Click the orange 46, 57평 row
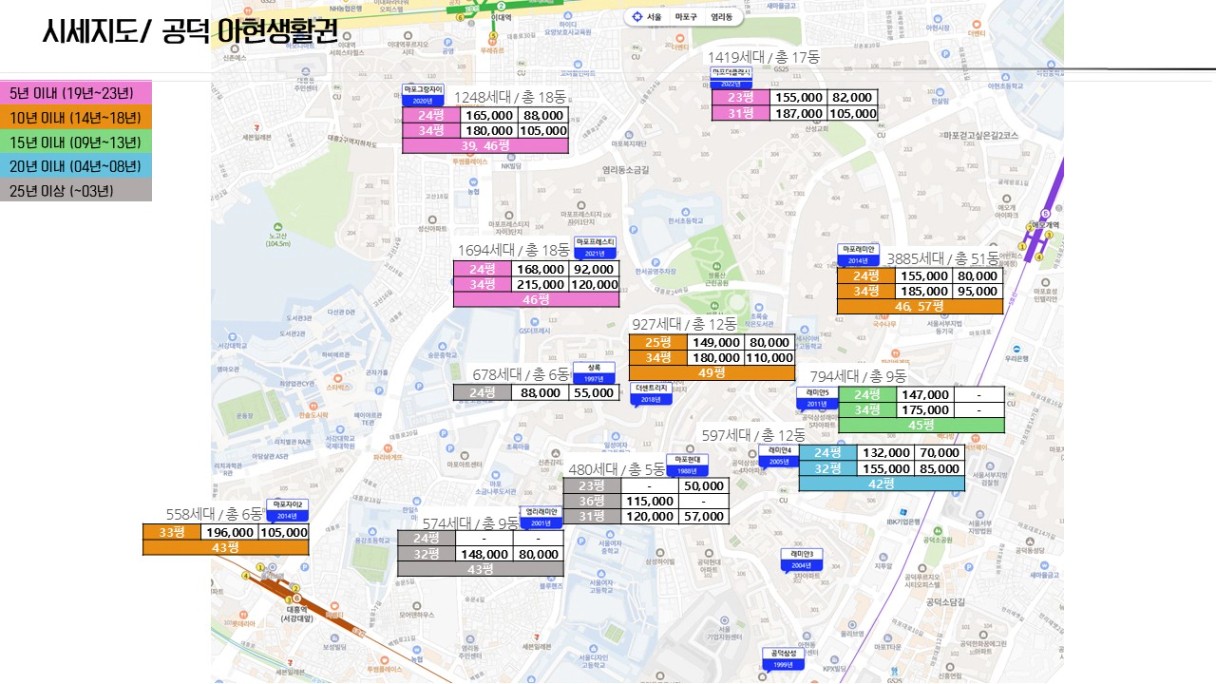The image size is (1216, 684). point(919,306)
